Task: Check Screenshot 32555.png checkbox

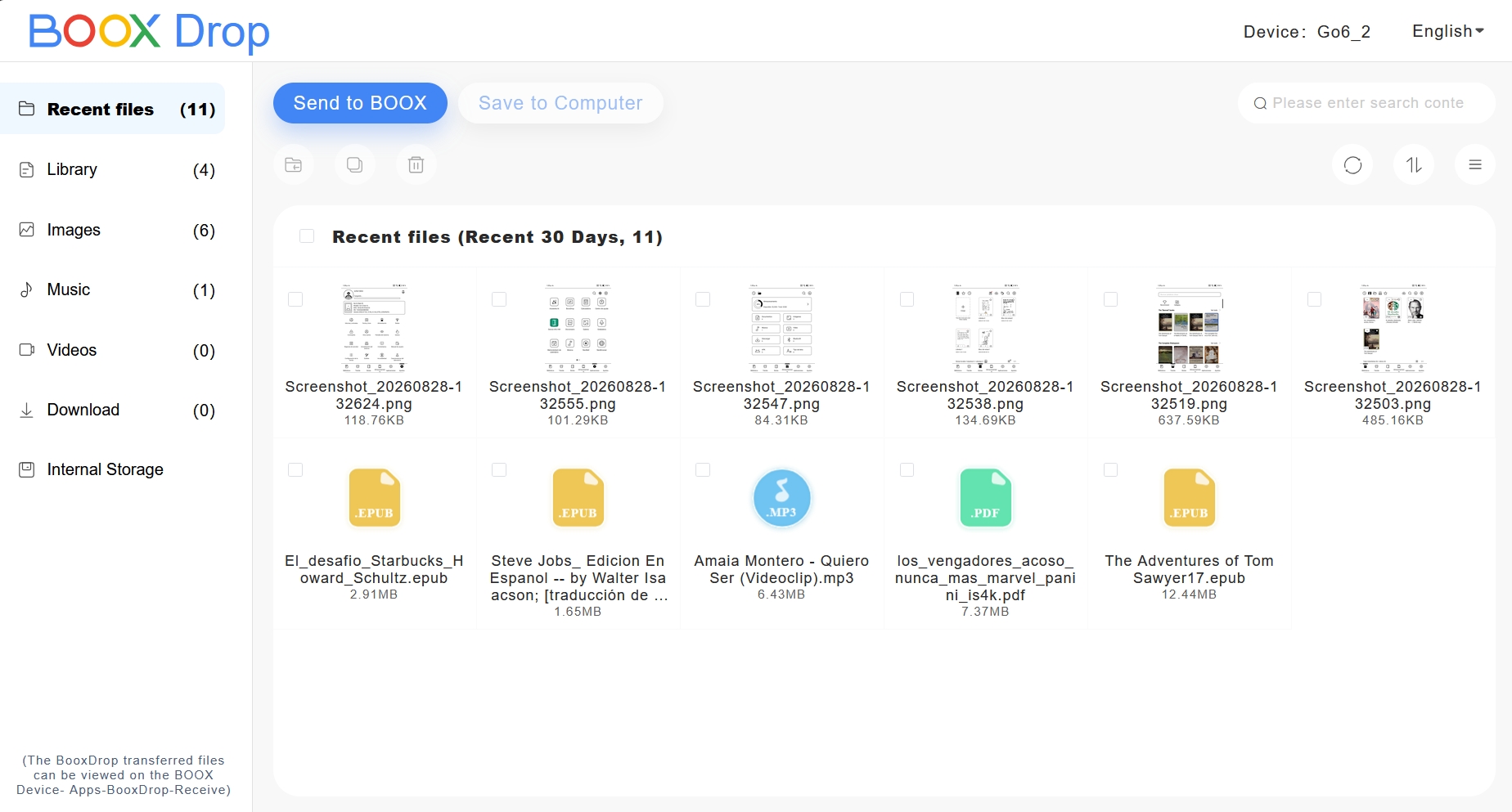Action: point(499,299)
